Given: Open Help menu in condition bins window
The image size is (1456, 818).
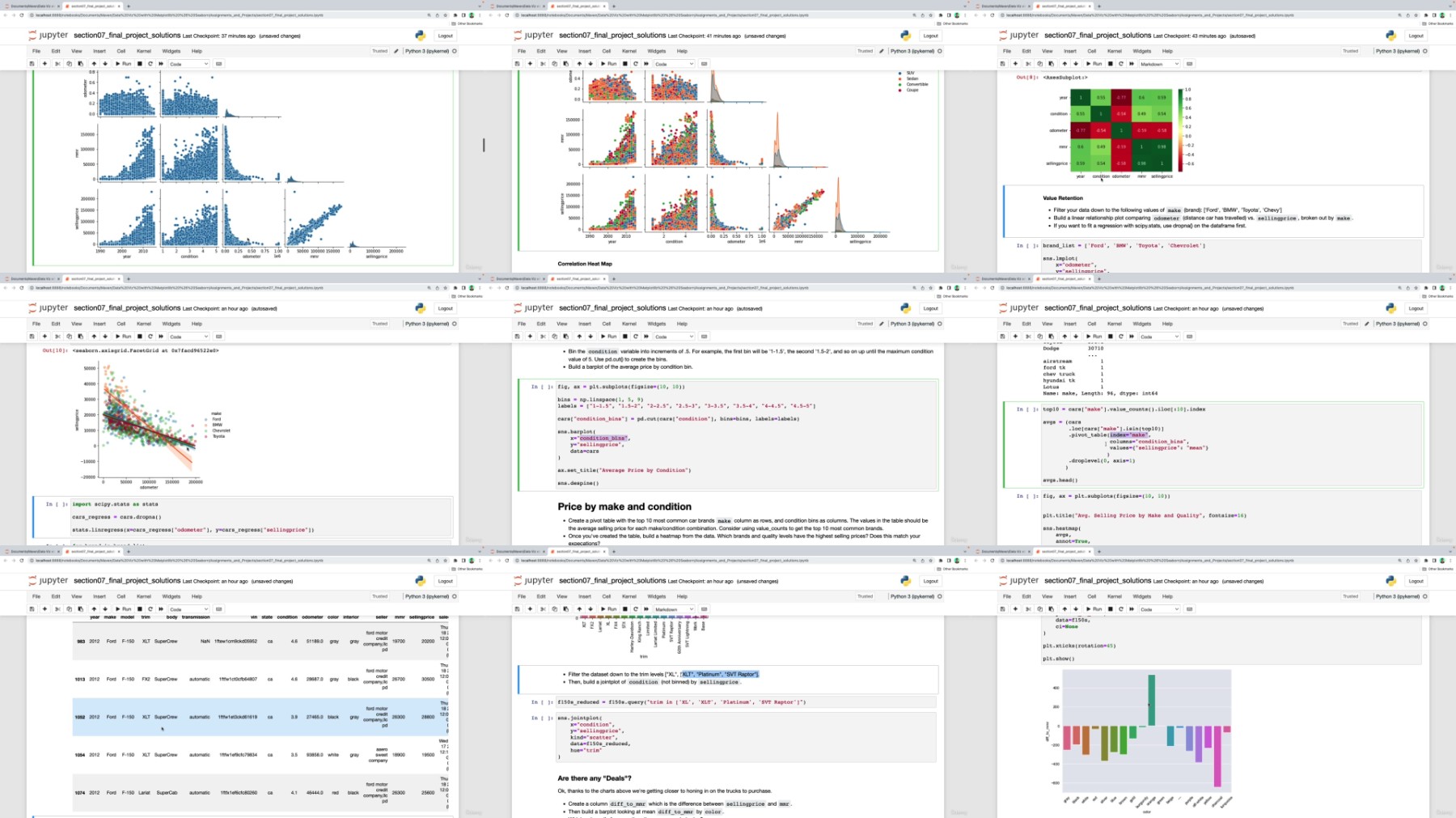Looking at the screenshot, I should 682,324.
